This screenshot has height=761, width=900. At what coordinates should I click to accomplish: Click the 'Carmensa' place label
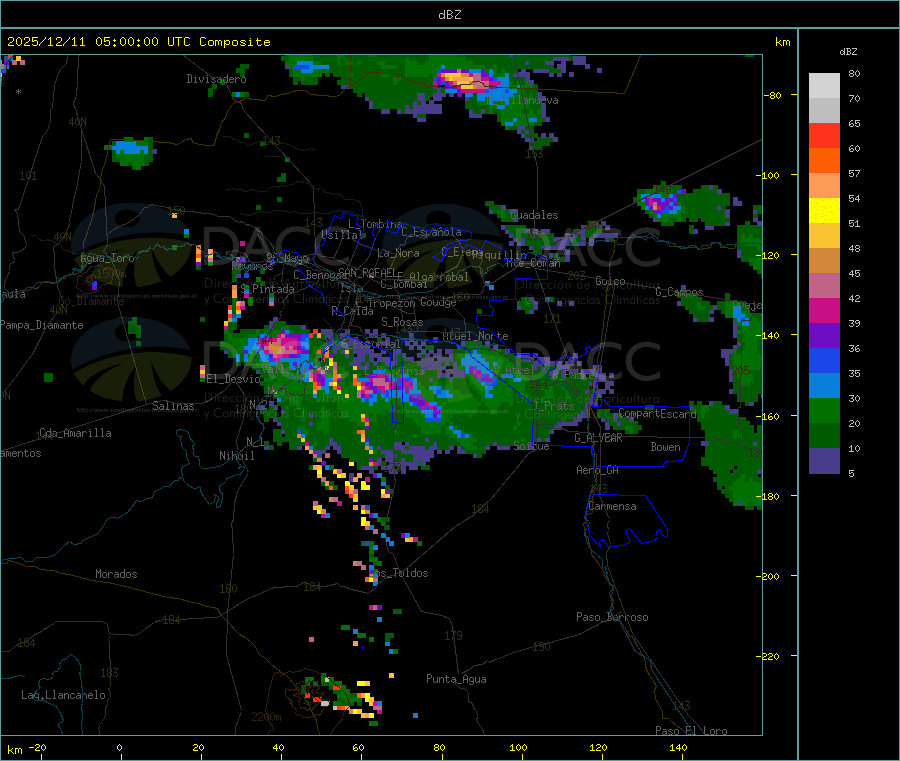pyautogui.click(x=612, y=506)
